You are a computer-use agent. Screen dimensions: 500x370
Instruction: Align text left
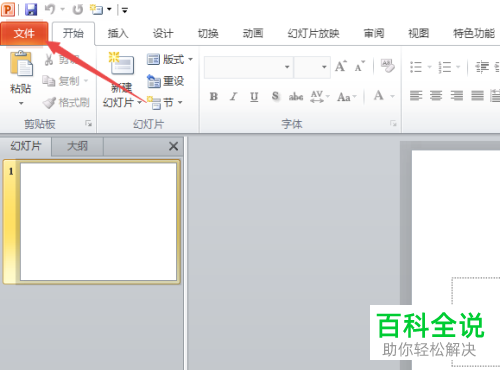416,96
